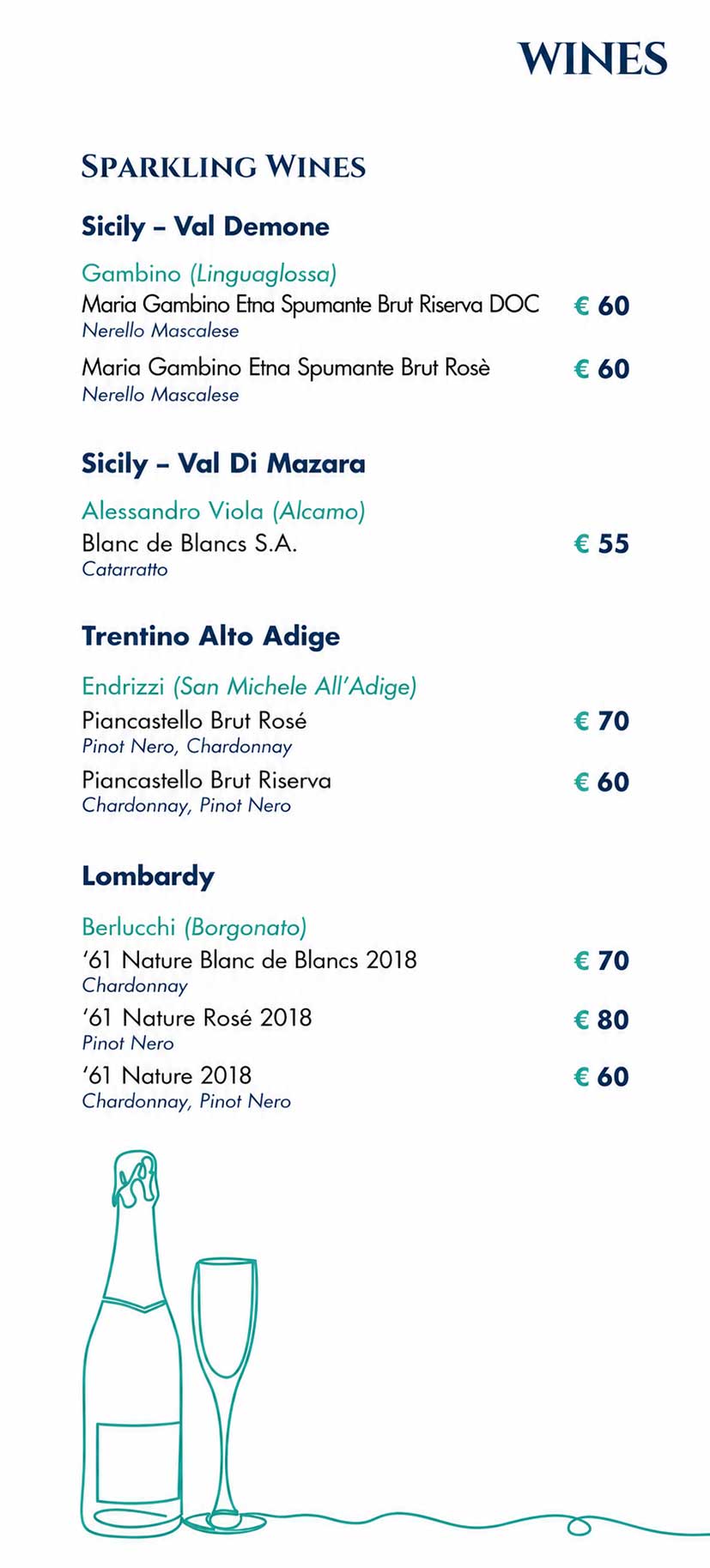Click the Lombardy region heading

pos(148,876)
